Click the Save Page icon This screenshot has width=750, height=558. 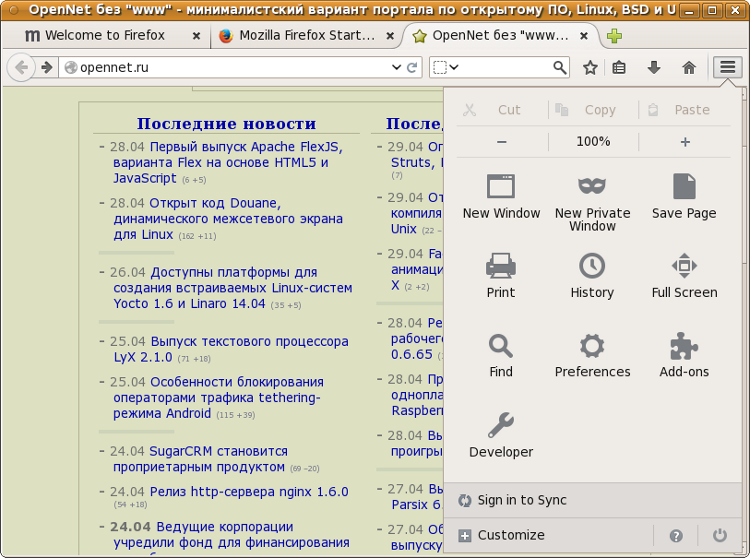pos(684,196)
